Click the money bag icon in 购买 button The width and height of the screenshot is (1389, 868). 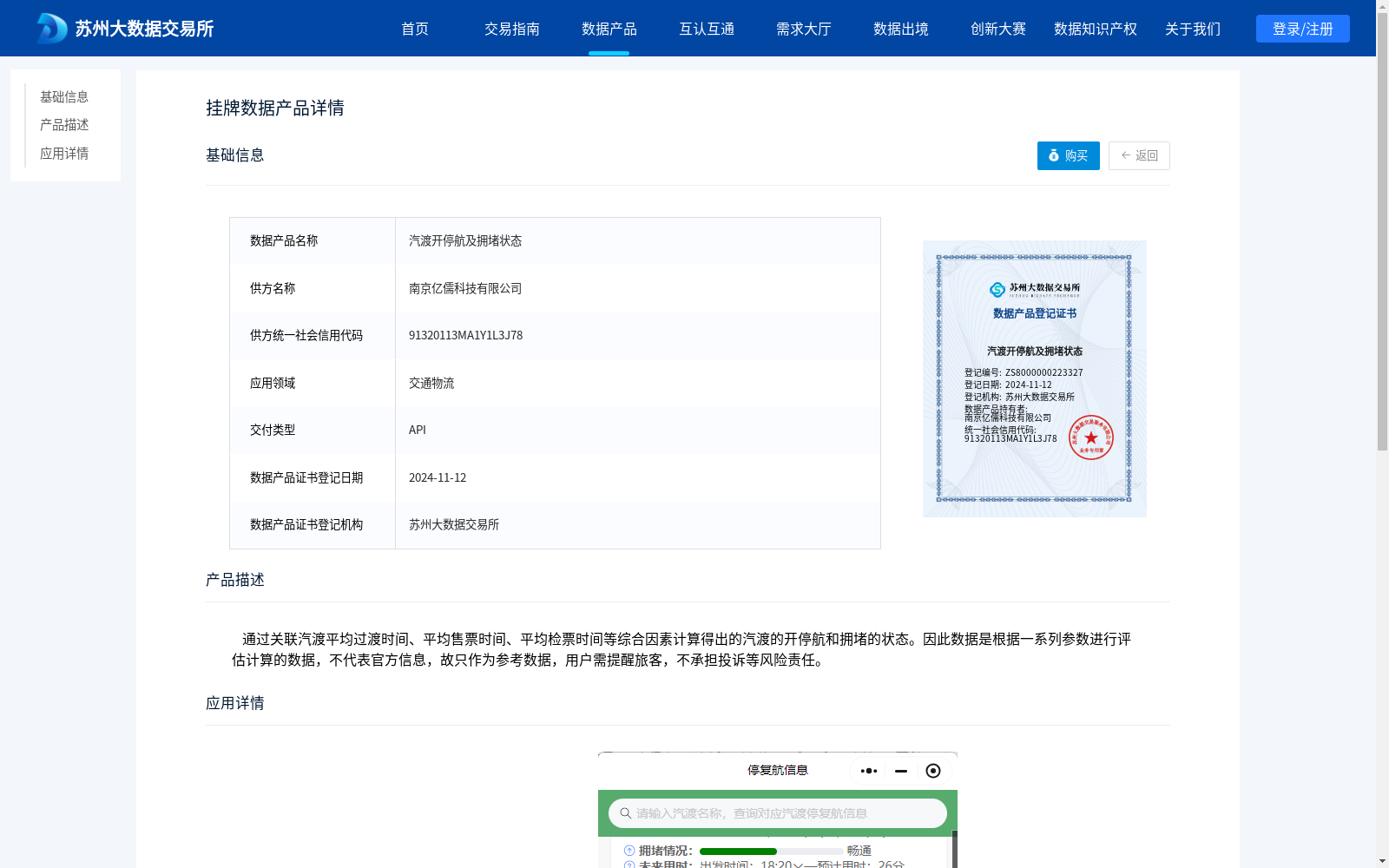click(x=1054, y=155)
